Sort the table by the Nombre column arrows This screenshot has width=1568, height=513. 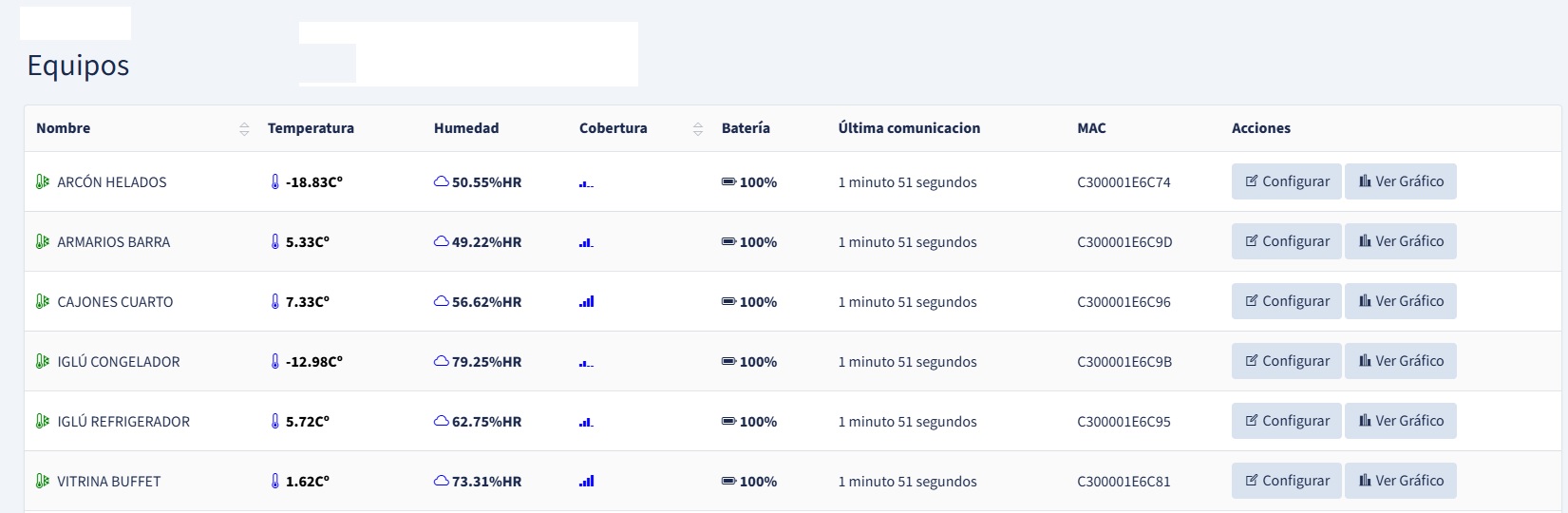244,128
